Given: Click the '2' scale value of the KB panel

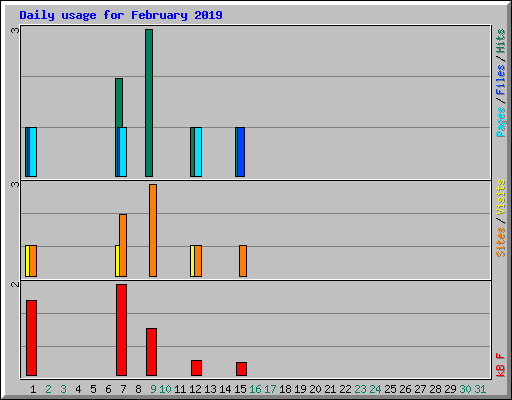Looking at the screenshot, I should [x=15, y=284].
